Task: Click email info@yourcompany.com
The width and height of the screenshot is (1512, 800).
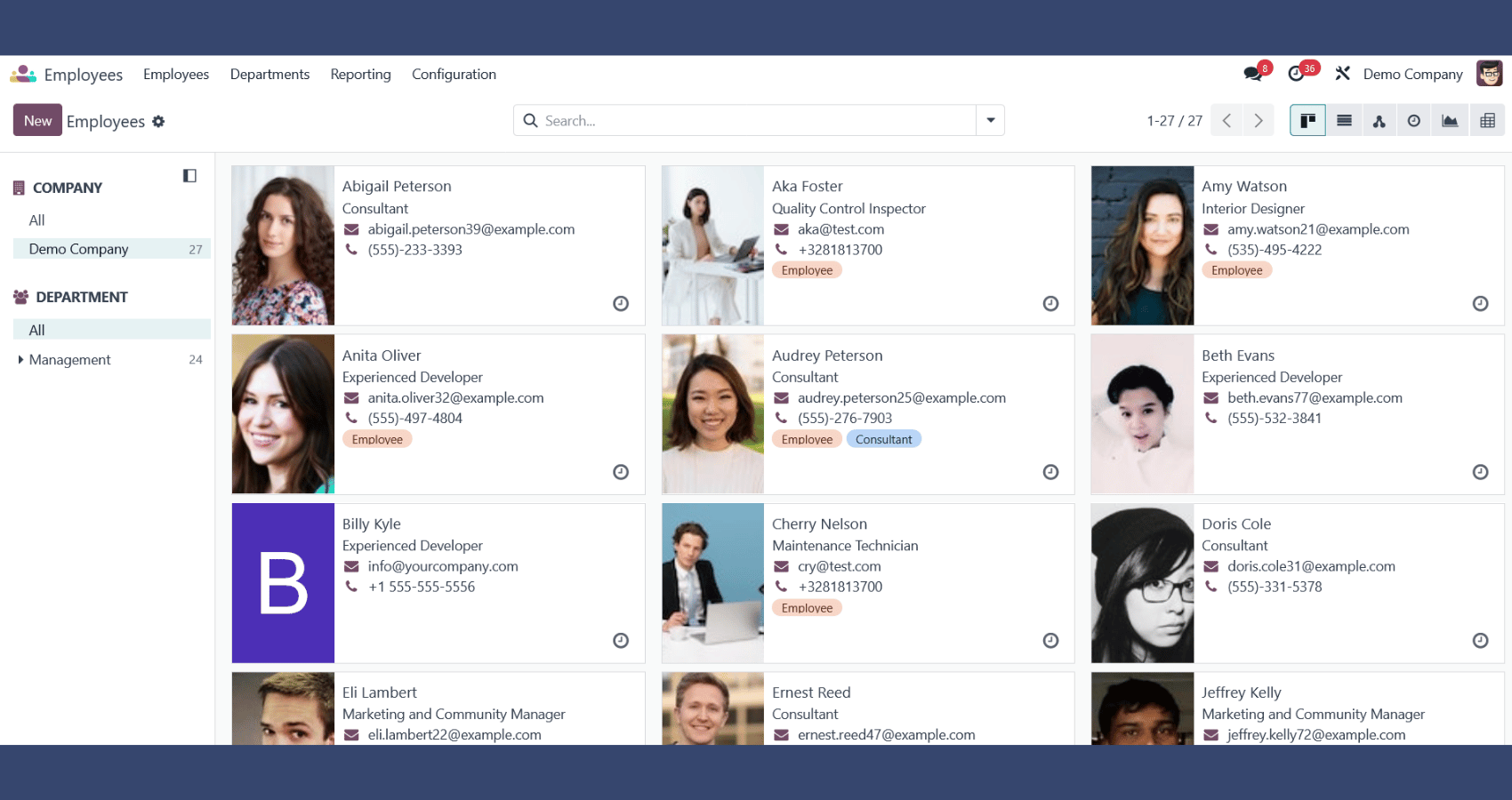Action: [443, 566]
